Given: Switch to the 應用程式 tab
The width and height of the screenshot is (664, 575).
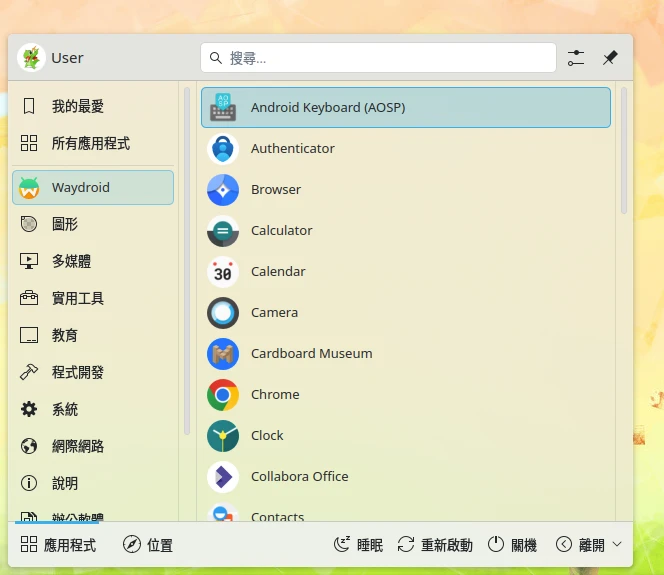Looking at the screenshot, I should [x=58, y=545].
